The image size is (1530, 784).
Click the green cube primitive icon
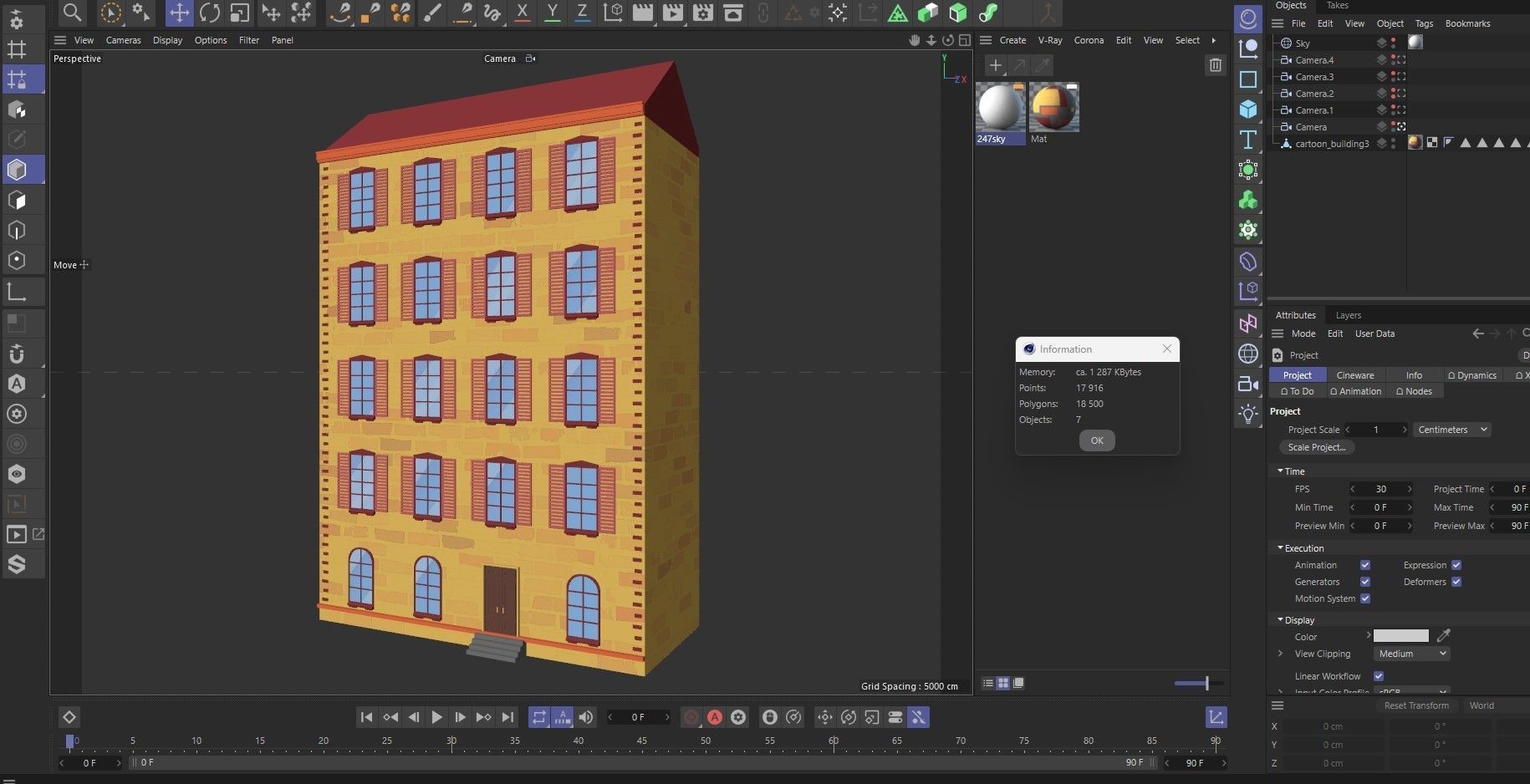(x=958, y=13)
